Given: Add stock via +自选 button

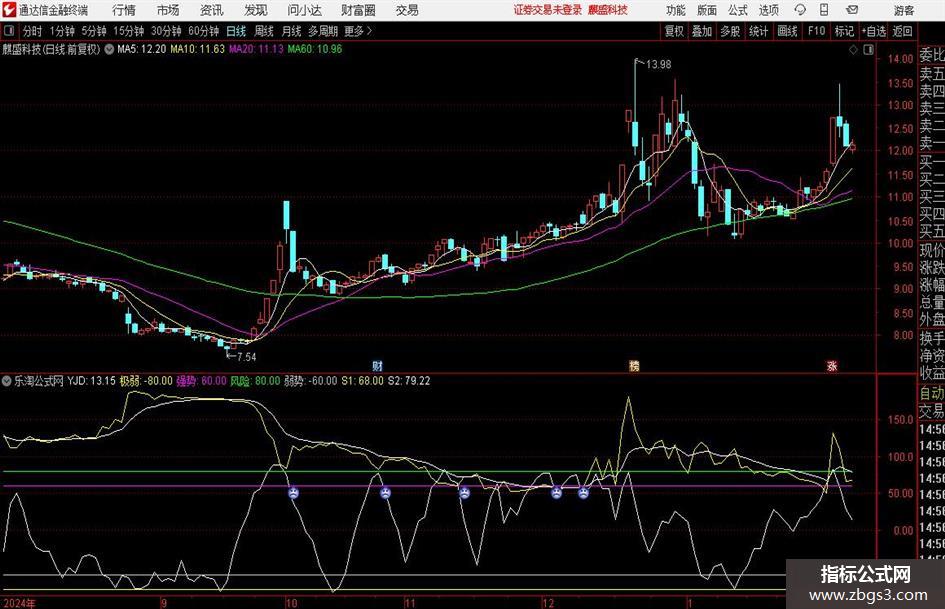Looking at the screenshot, I should [x=874, y=31].
